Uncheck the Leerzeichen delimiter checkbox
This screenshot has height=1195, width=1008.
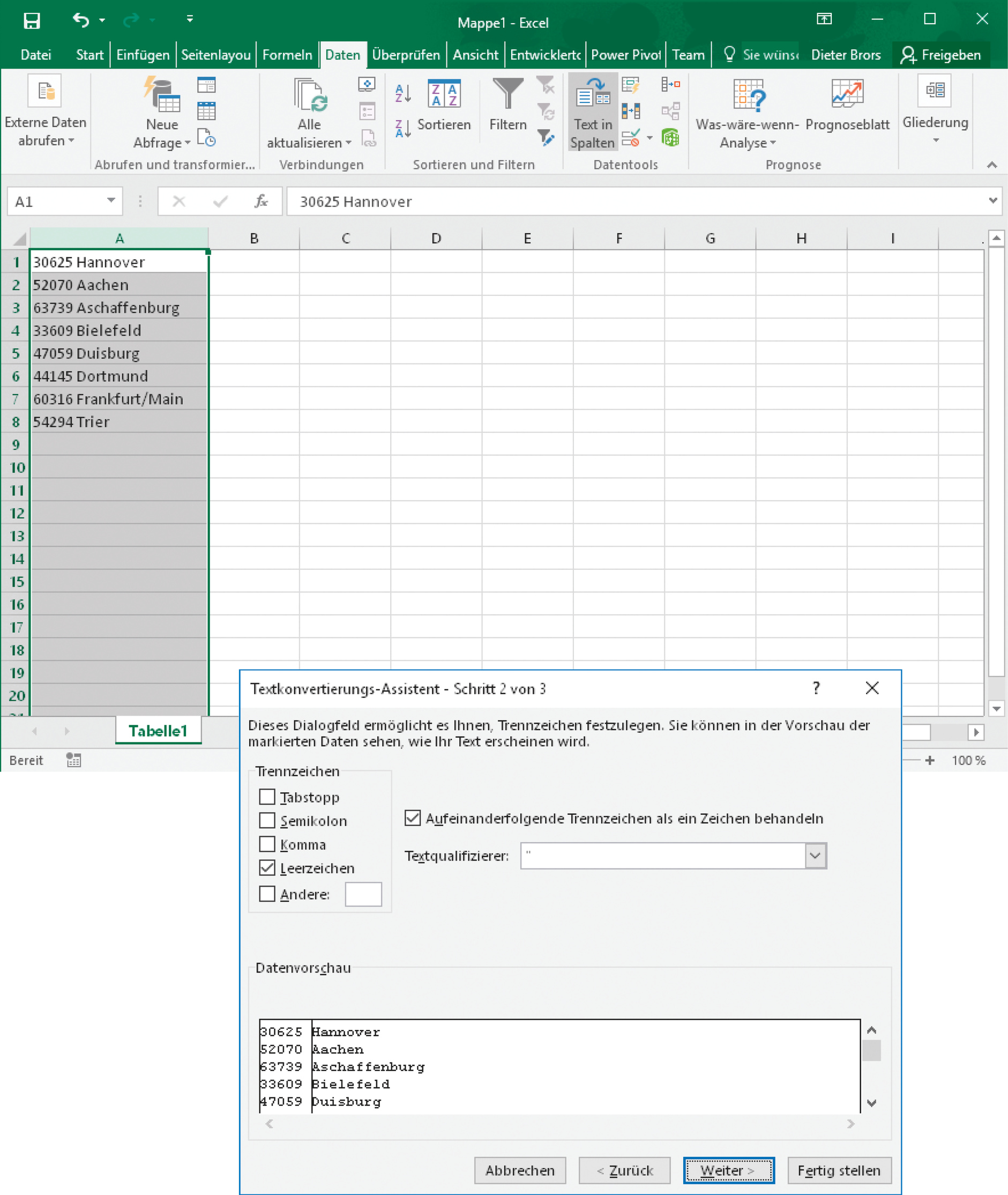[267, 868]
